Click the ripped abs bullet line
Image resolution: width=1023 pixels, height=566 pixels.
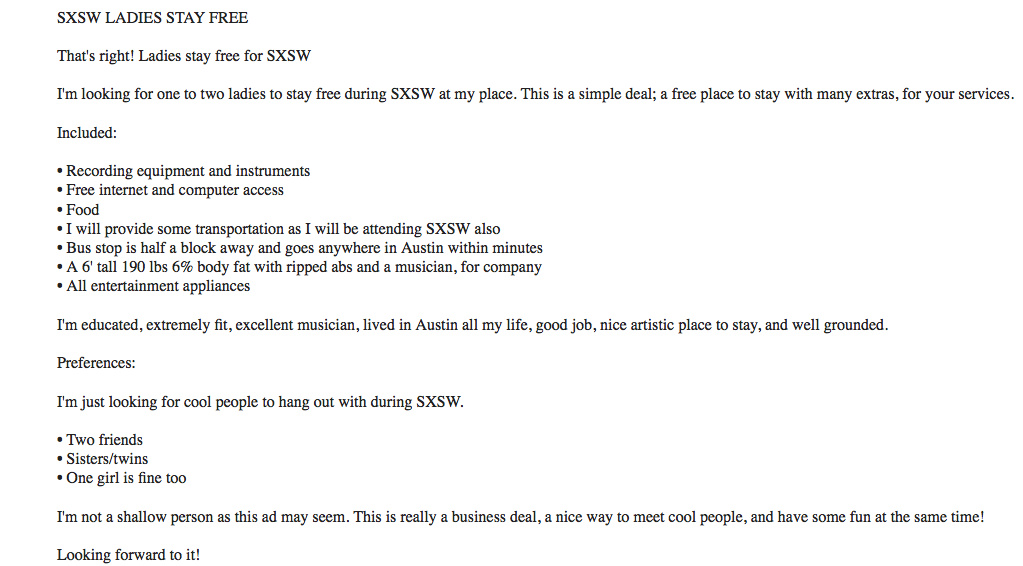tap(299, 267)
